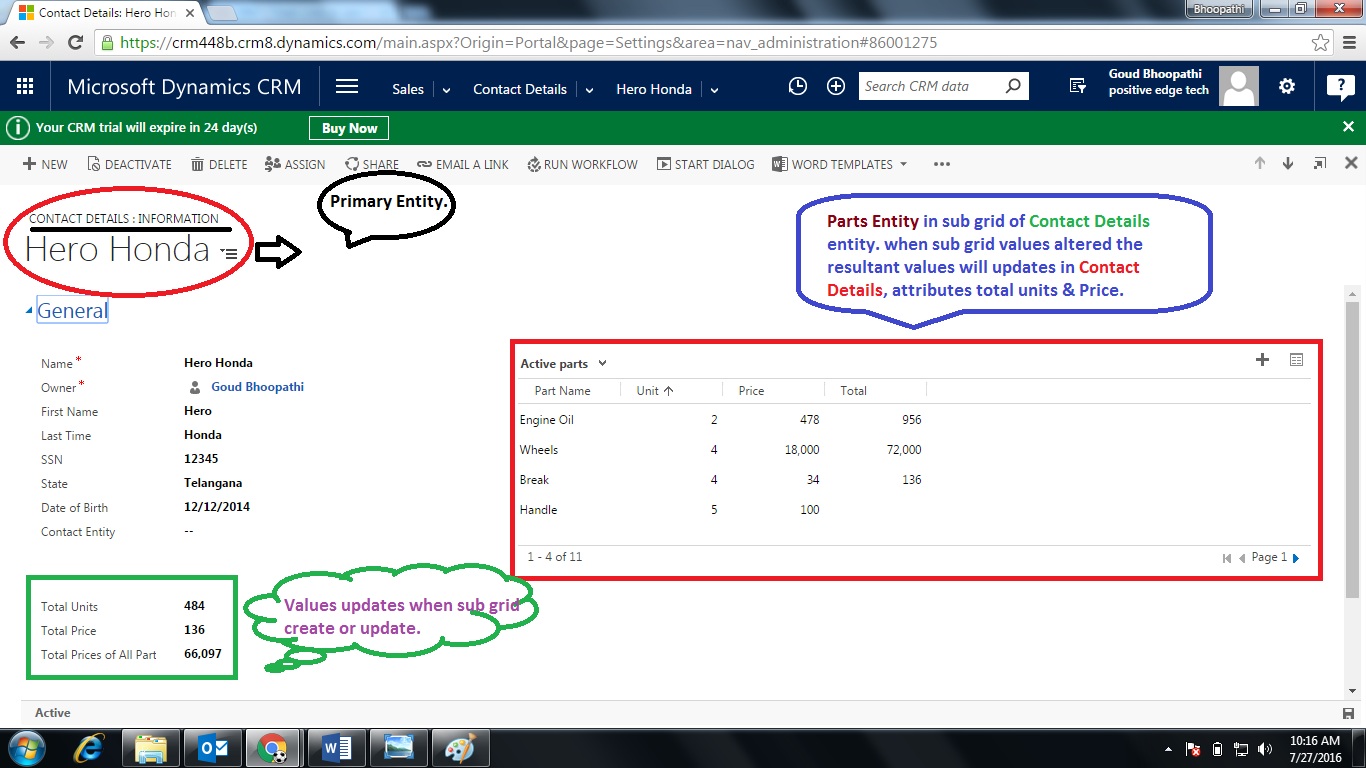Screen dimensions: 1366x768
Task: Expand the Hero Honda navigation chevron
Action: click(x=714, y=90)
